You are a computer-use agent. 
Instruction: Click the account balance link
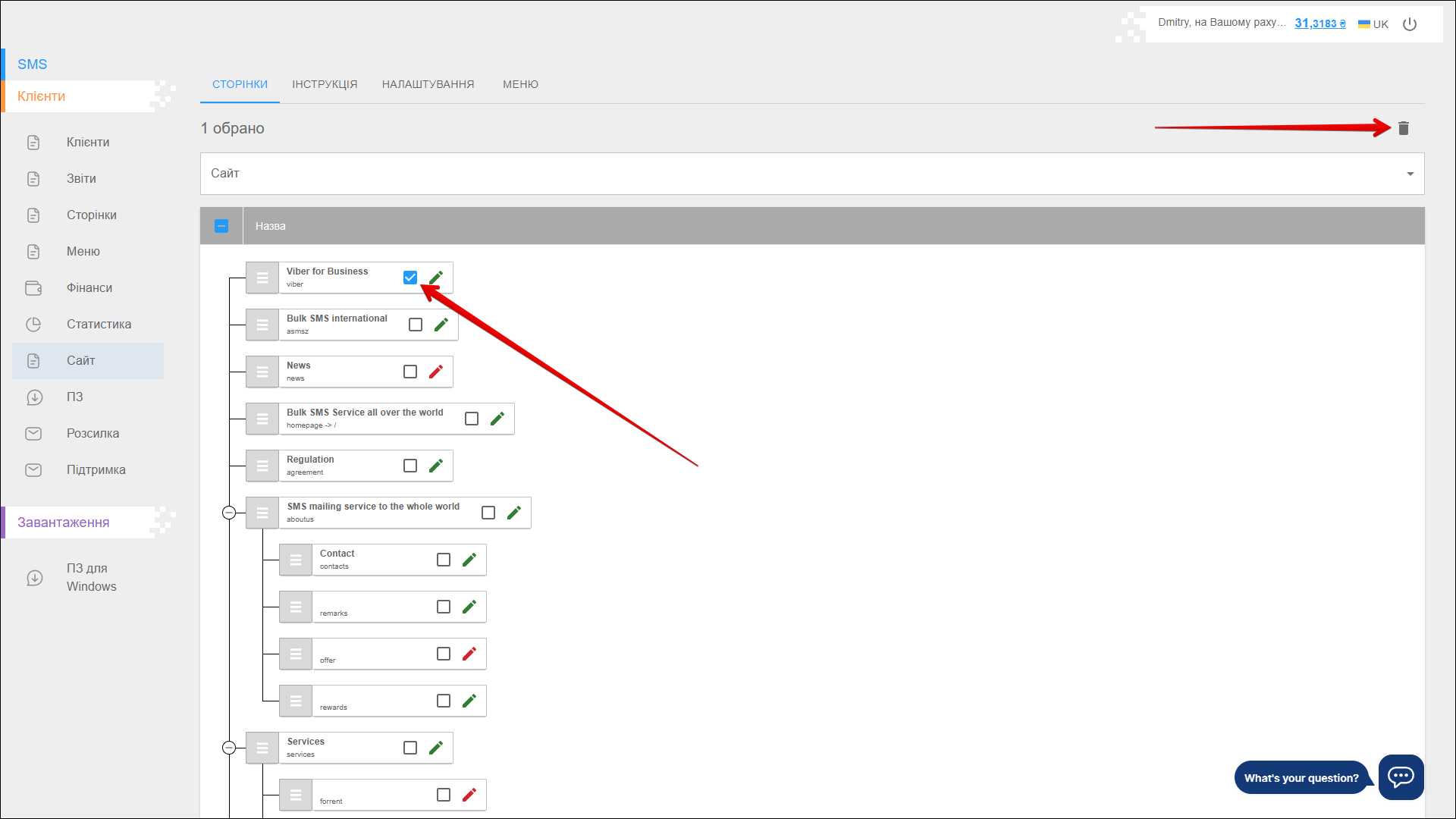click(1319, 24)
